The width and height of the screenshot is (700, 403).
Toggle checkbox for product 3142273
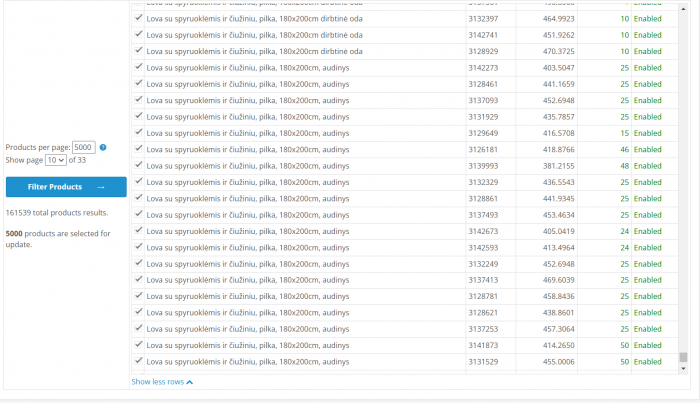pyautogui.click(x=138, y=67)
